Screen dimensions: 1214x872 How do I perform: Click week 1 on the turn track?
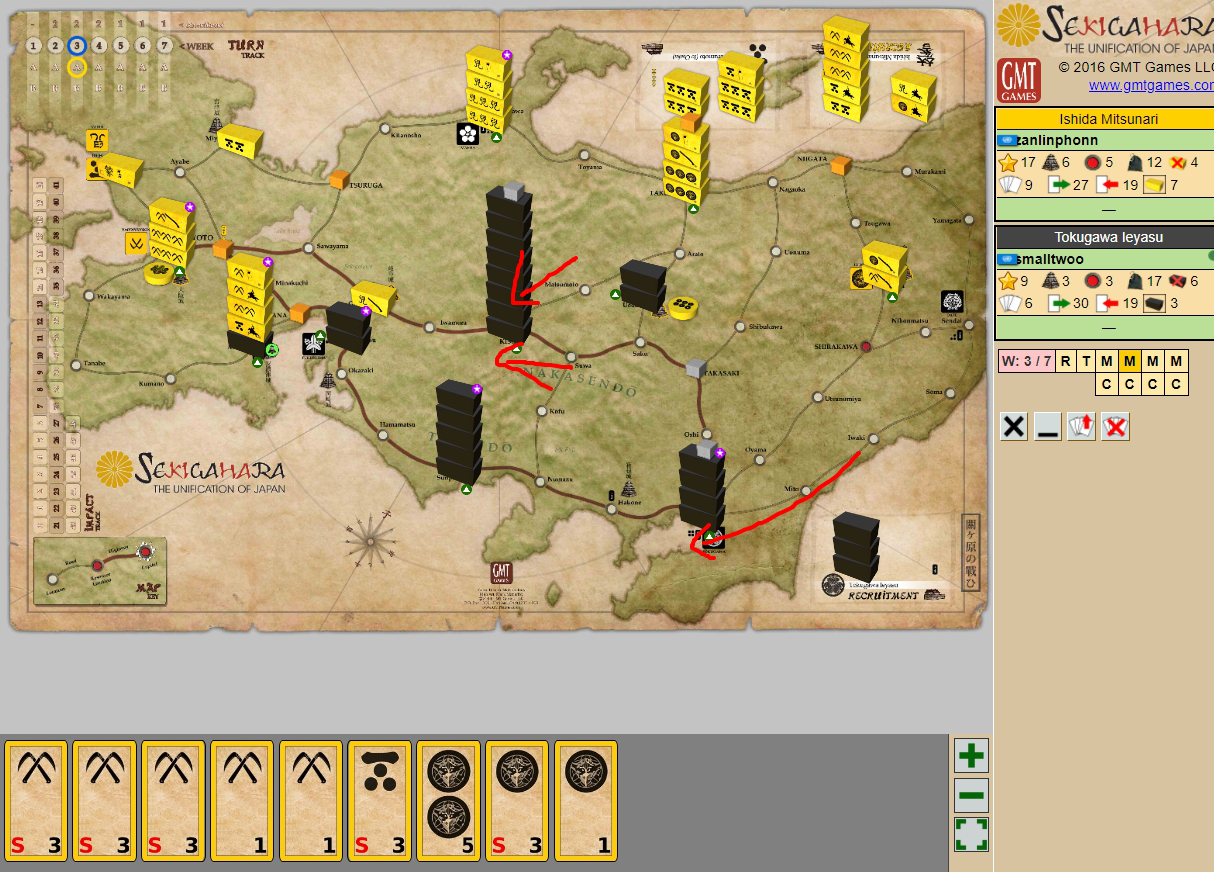tap(33, 45)
